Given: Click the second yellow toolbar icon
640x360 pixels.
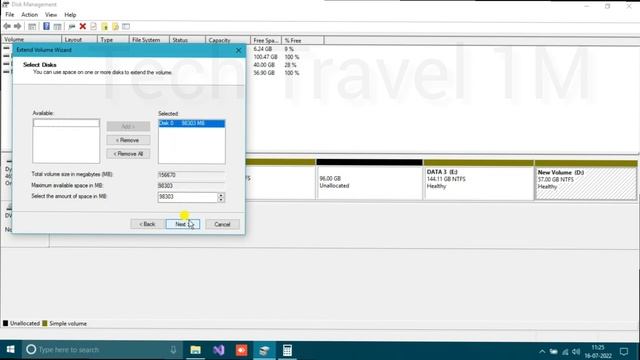Looking at the screenshot, I should (116, 27).
